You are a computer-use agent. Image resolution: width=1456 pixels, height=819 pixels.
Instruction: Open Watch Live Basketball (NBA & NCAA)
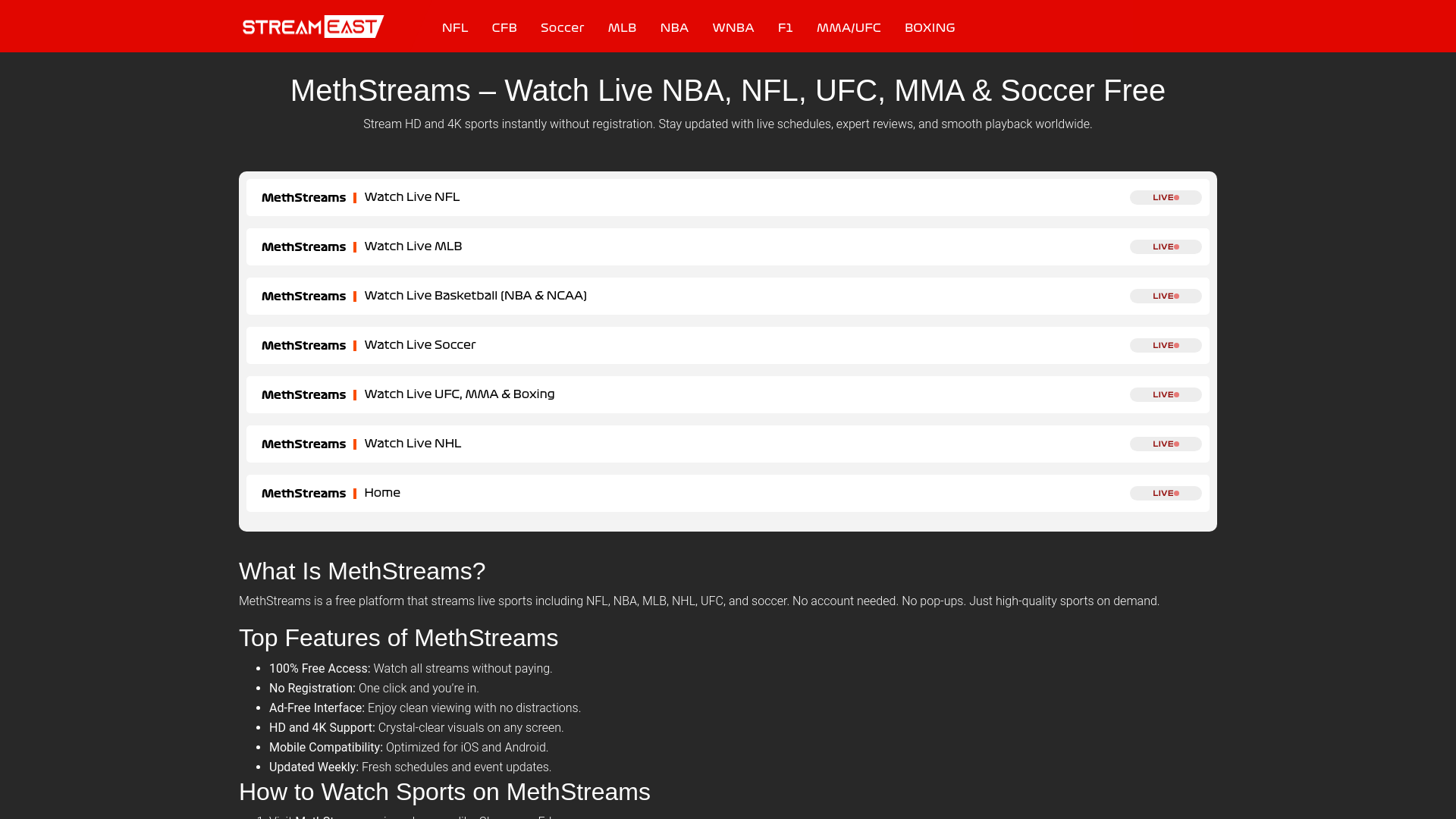pos(475,296)
